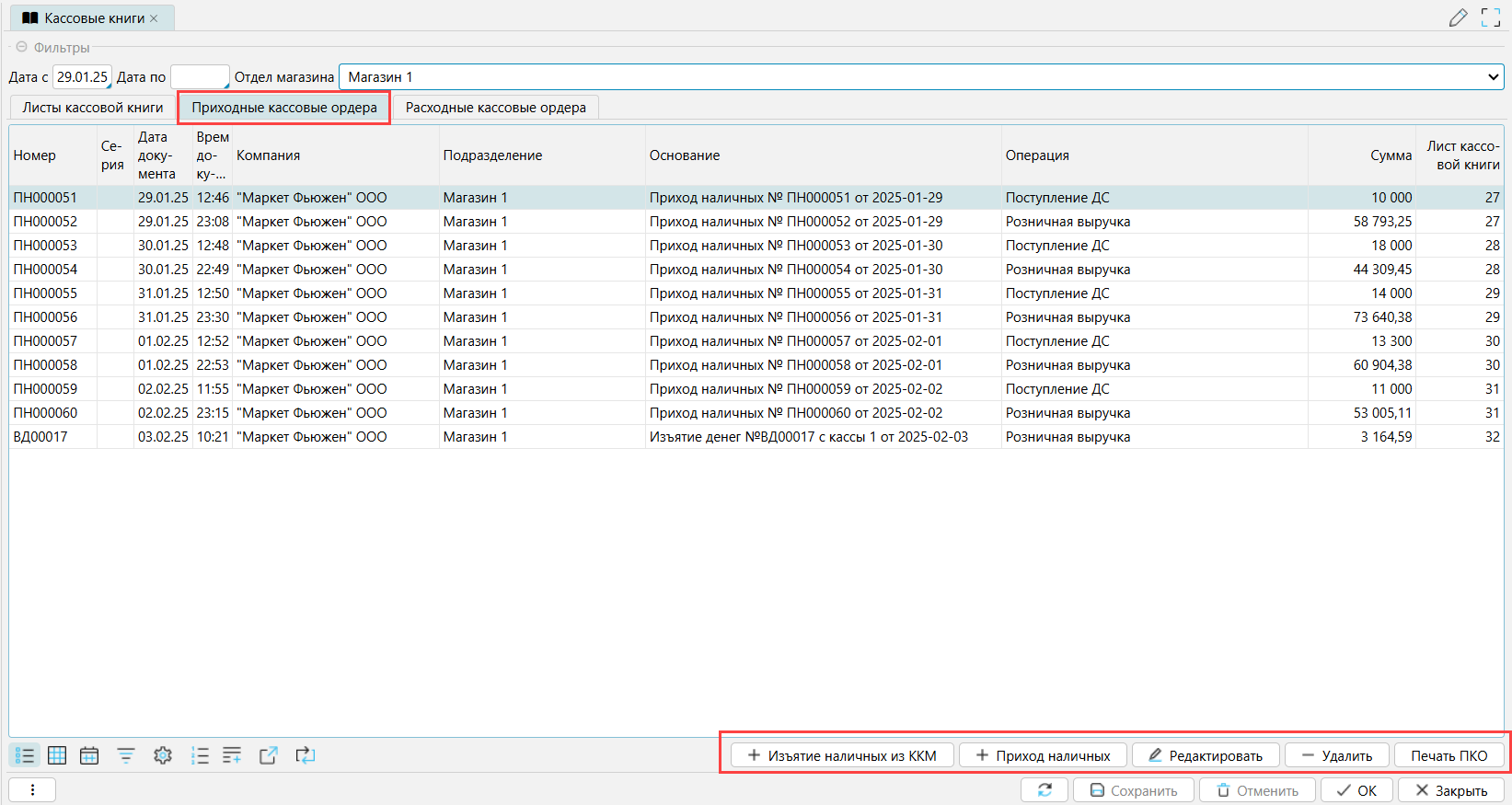The width and height of the screenshot is (1512, 805).
Task: Click the refresh arrows button
Action: pos(1045,790)
